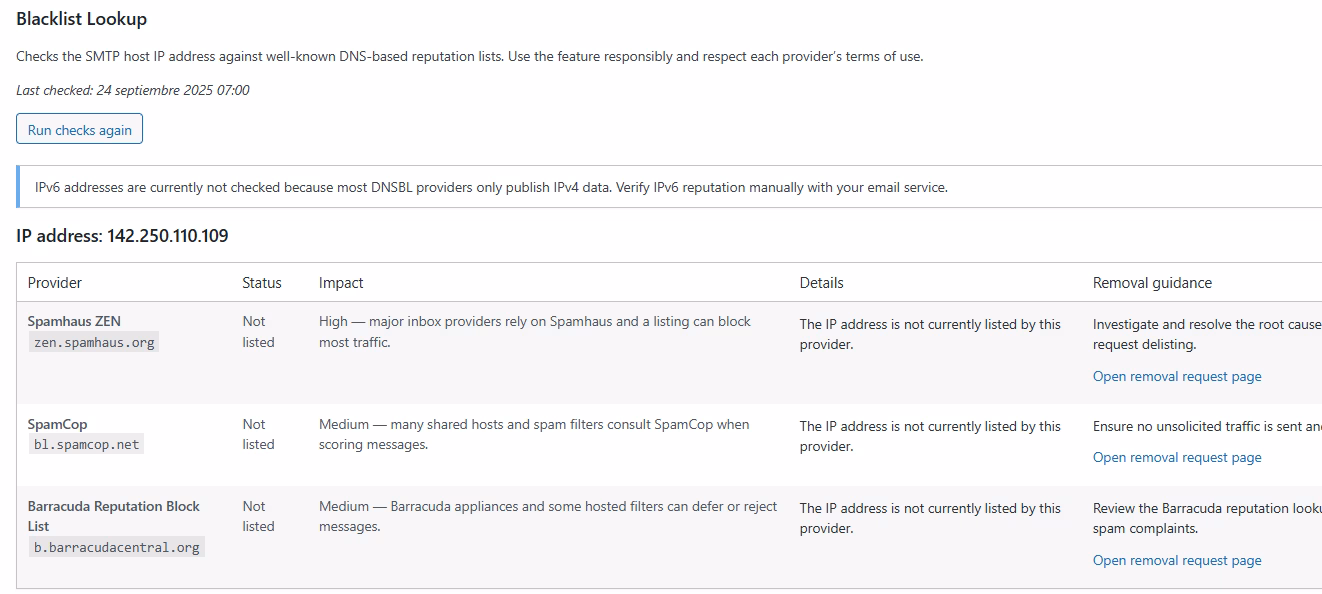Click the Last checked timestamp text

(x=133, y=90)
